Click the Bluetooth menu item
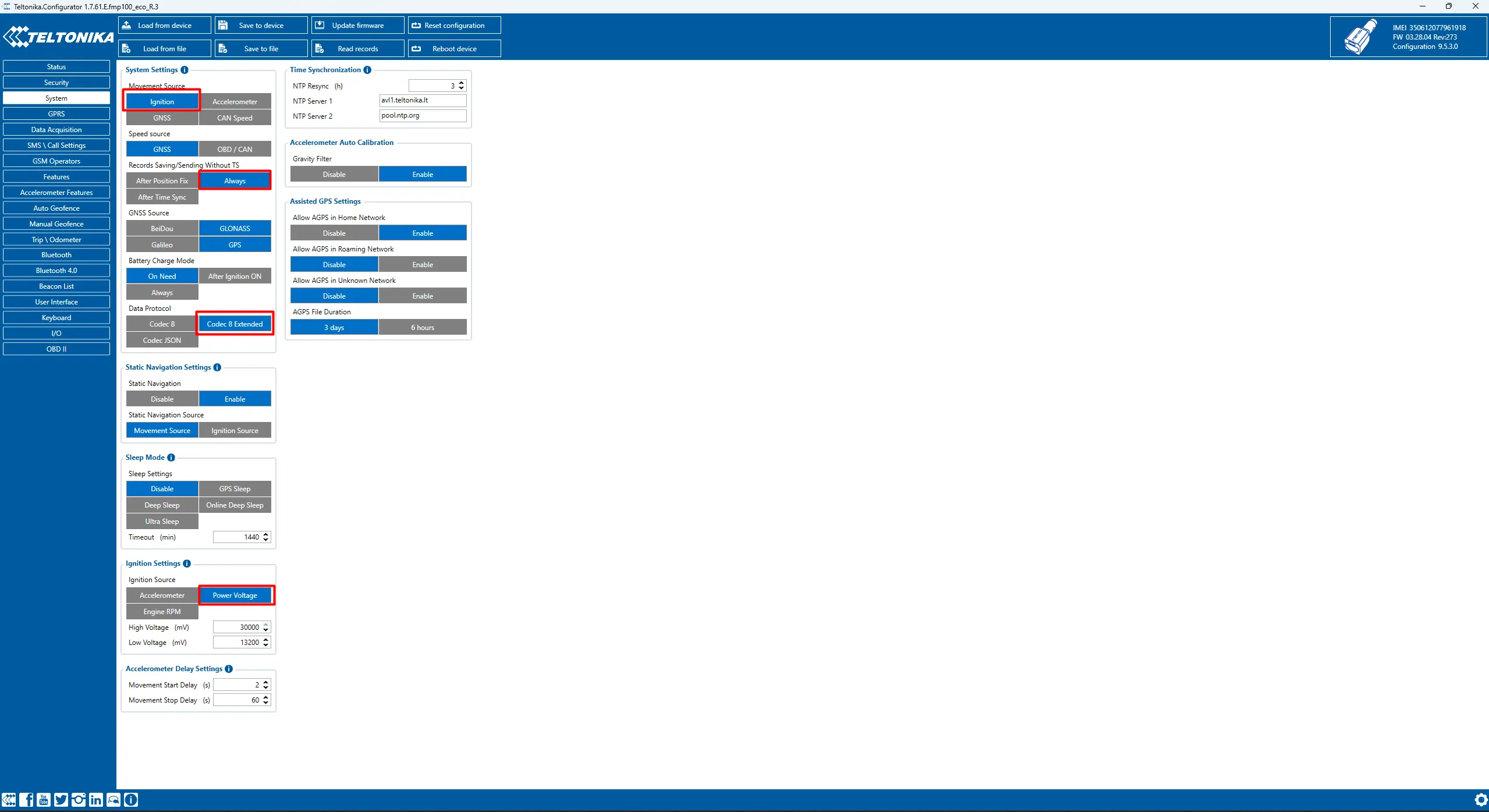1489x812 pixels. pos(55,255)
